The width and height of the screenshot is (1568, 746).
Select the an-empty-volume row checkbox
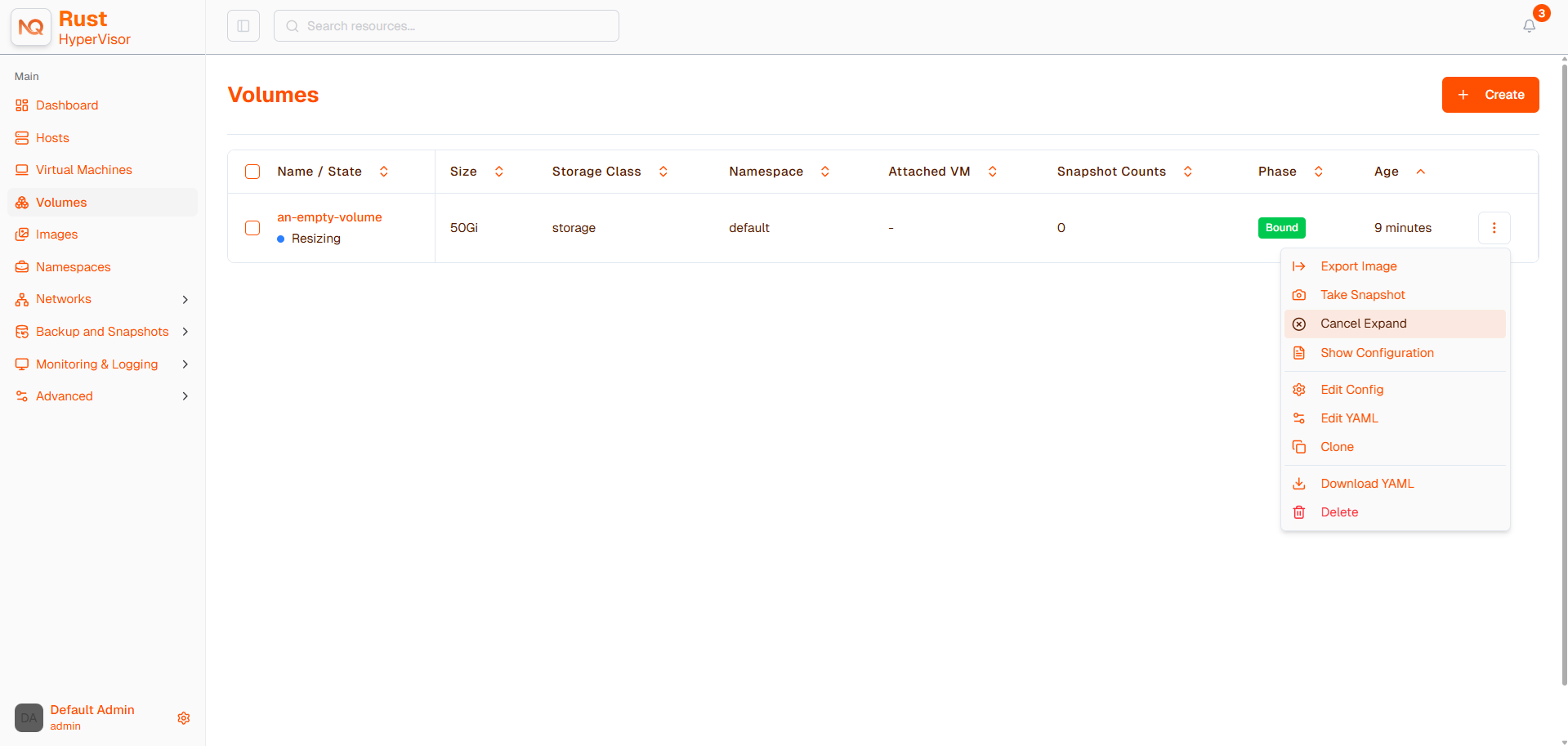tap(252, 228)
